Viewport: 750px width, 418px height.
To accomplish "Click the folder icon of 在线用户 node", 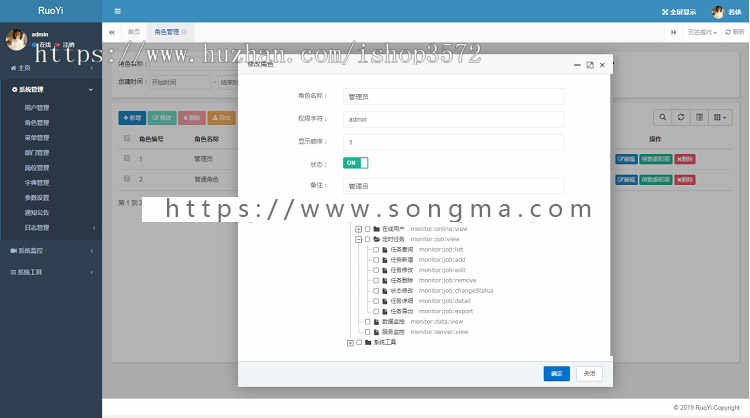I will click(376, 229).
